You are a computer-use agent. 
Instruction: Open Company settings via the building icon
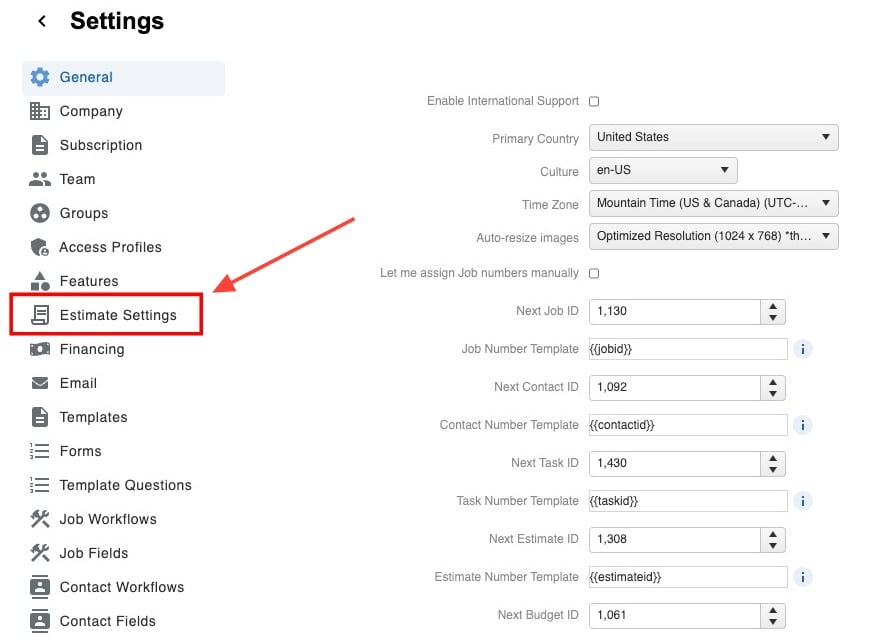pos(40,111)
